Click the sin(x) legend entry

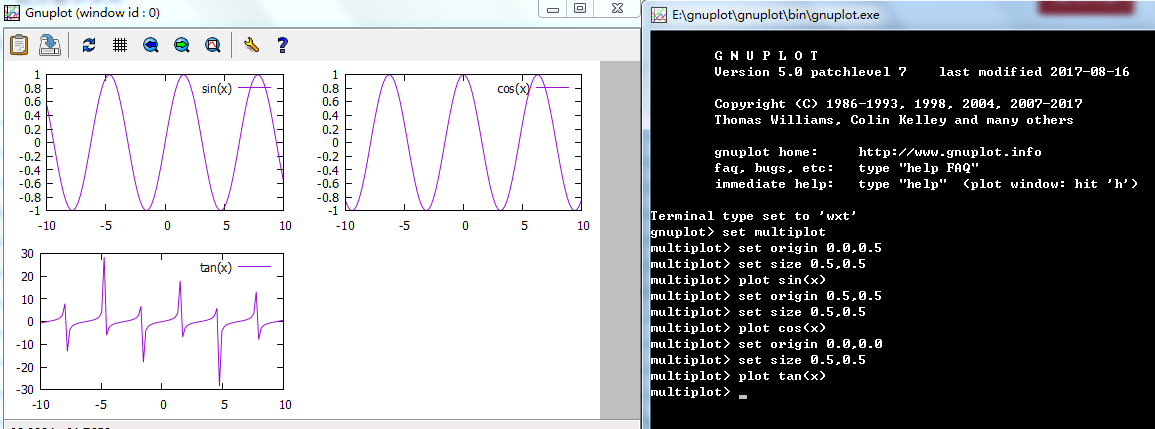click(236, 88)
